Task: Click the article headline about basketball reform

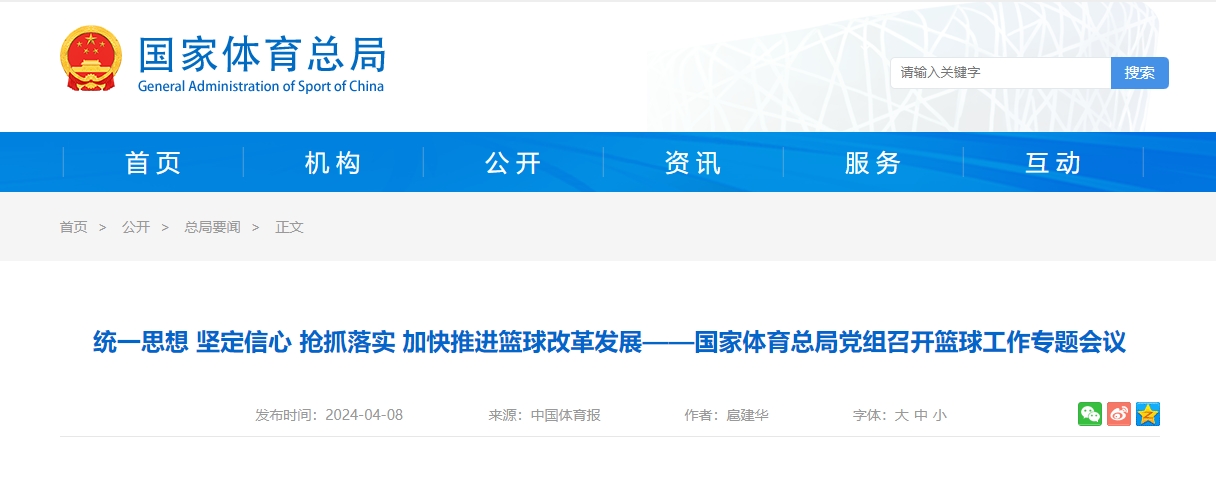Action: coord(609,343)
